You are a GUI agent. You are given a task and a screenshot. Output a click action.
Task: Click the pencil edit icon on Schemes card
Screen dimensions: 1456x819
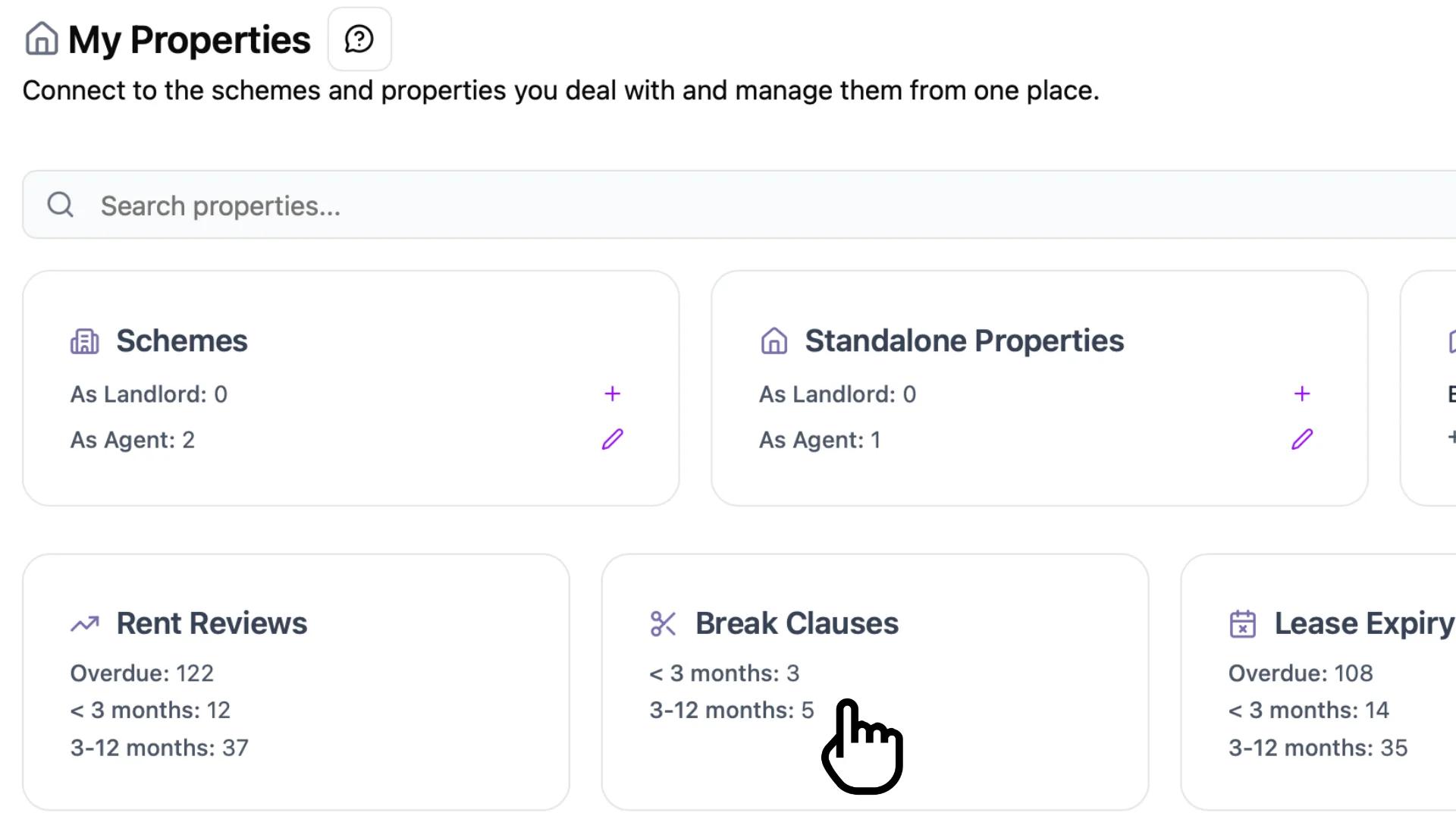pyautogui.click(x=613, y=439)
